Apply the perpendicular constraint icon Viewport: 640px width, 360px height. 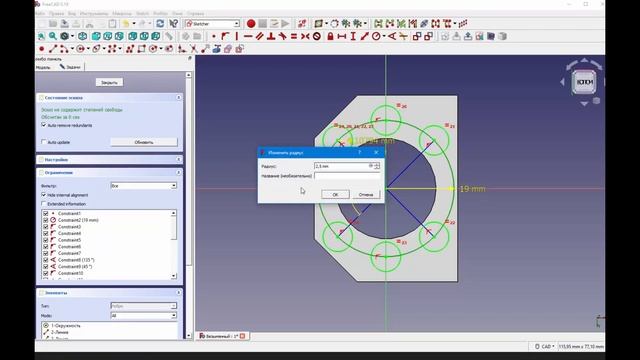point(271,36)
